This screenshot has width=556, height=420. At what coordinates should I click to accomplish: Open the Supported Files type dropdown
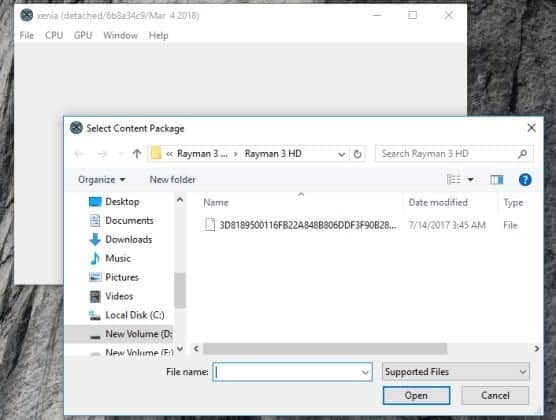point(456,372)
